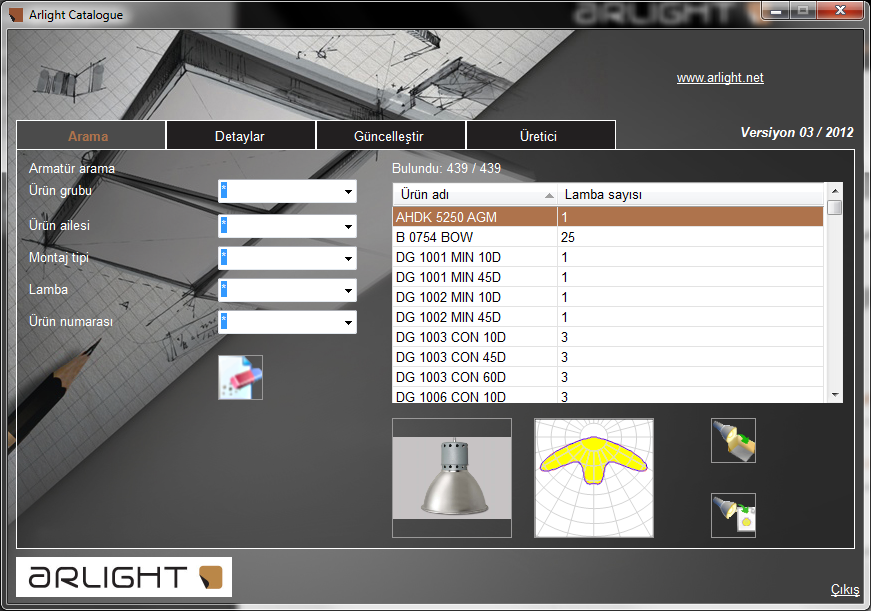The width and height of the screenshot is (871, 611).
Task: Select the B 0754 BOW row
Action: [x=608, y=237]
